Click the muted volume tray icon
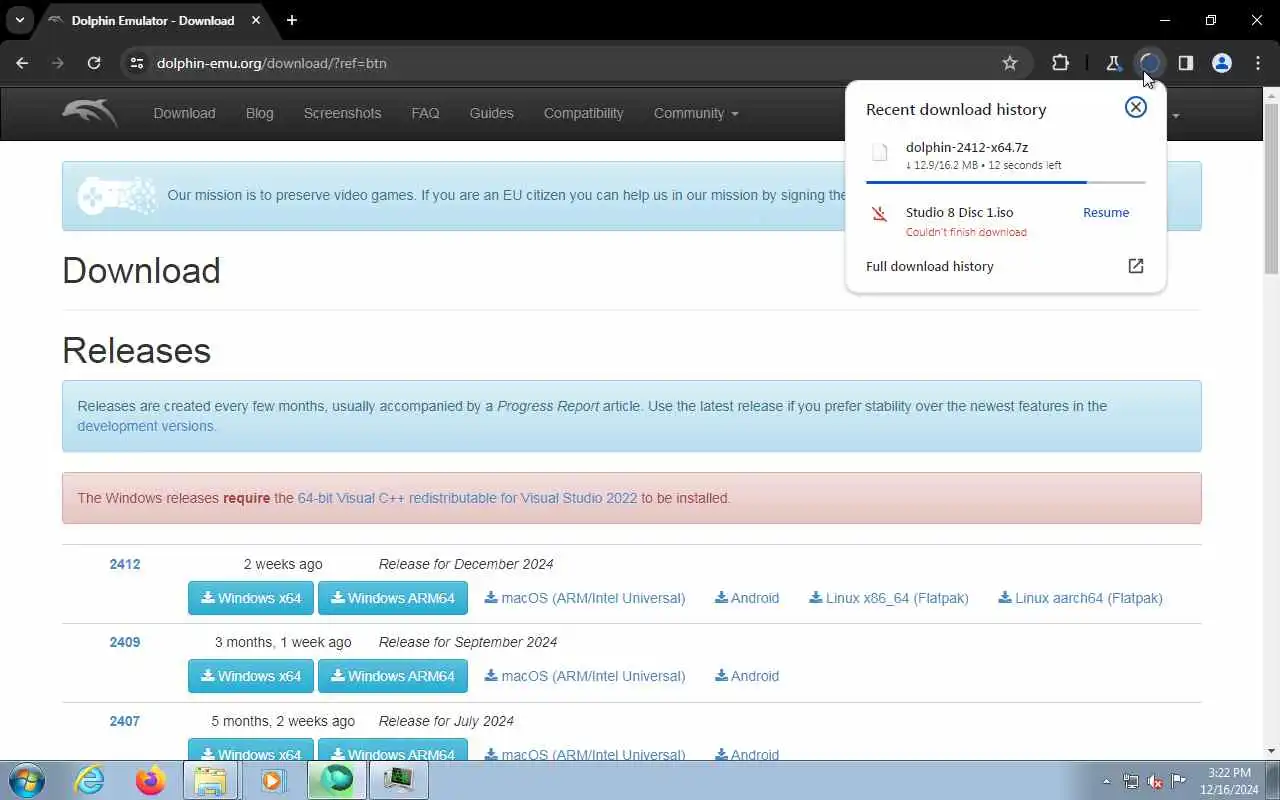The image size is (1280, 800). pyautogui.click(x=1155, y=781)
